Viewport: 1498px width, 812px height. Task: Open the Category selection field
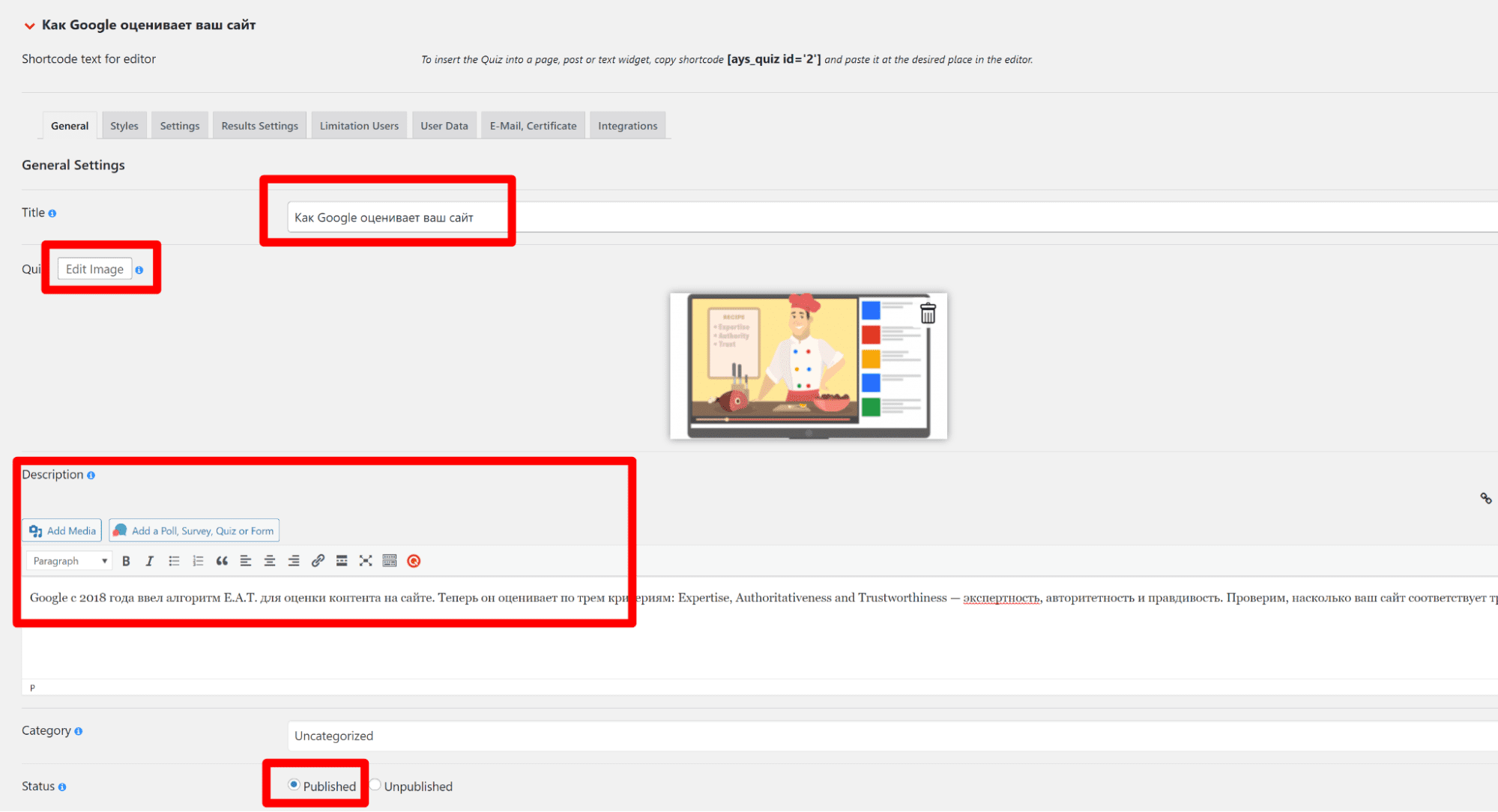coord(892,736)
